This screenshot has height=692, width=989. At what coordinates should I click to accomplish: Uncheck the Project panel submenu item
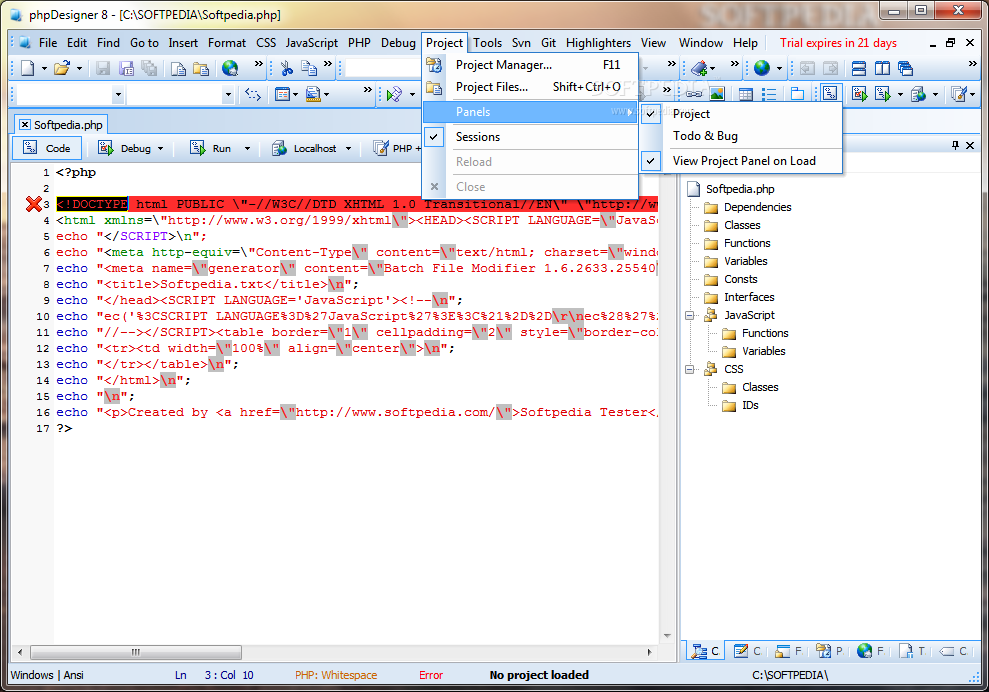(x=741, y=114)
